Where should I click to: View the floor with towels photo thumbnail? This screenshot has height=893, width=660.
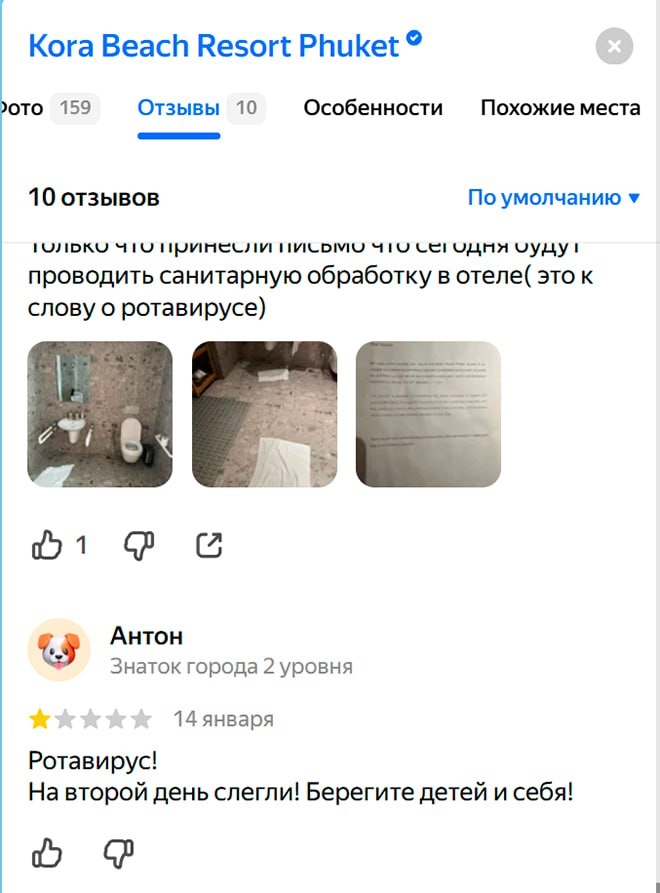coord(264,414)
